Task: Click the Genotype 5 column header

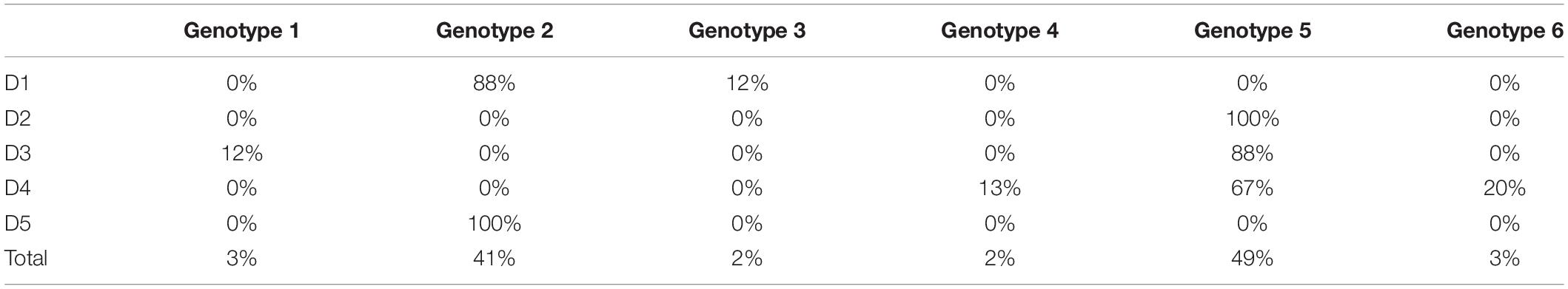Action: tap(1253, 31)
